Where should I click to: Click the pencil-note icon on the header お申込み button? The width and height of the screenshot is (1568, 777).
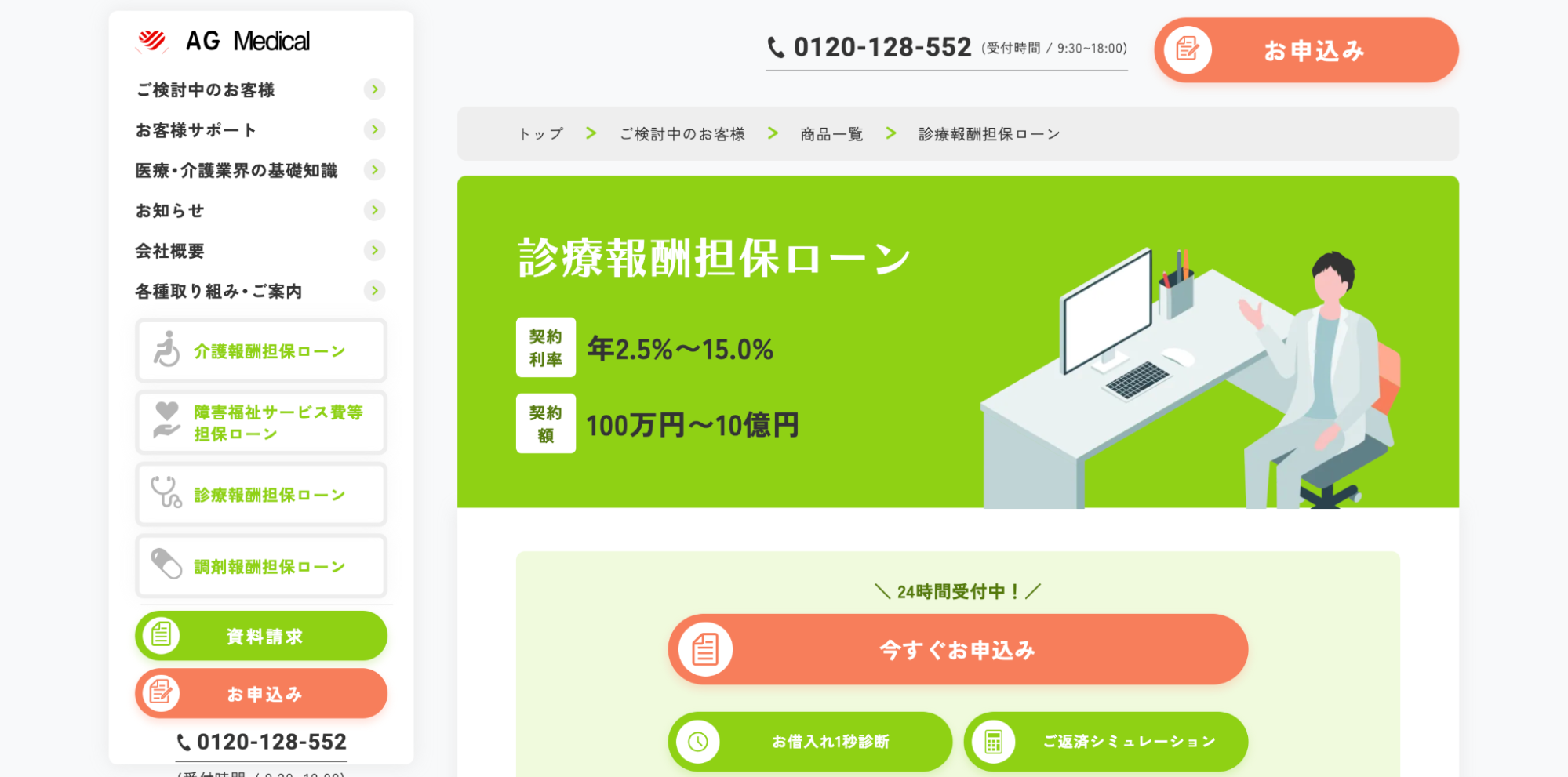point(1188,50)
